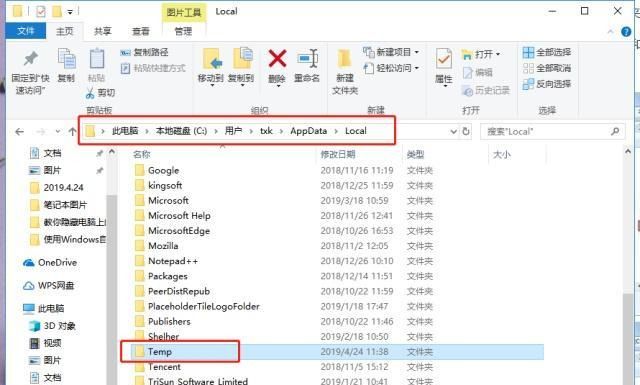Click the Picture Tools (图片工具) tab header
640x385 pixels.
point(184,12)
